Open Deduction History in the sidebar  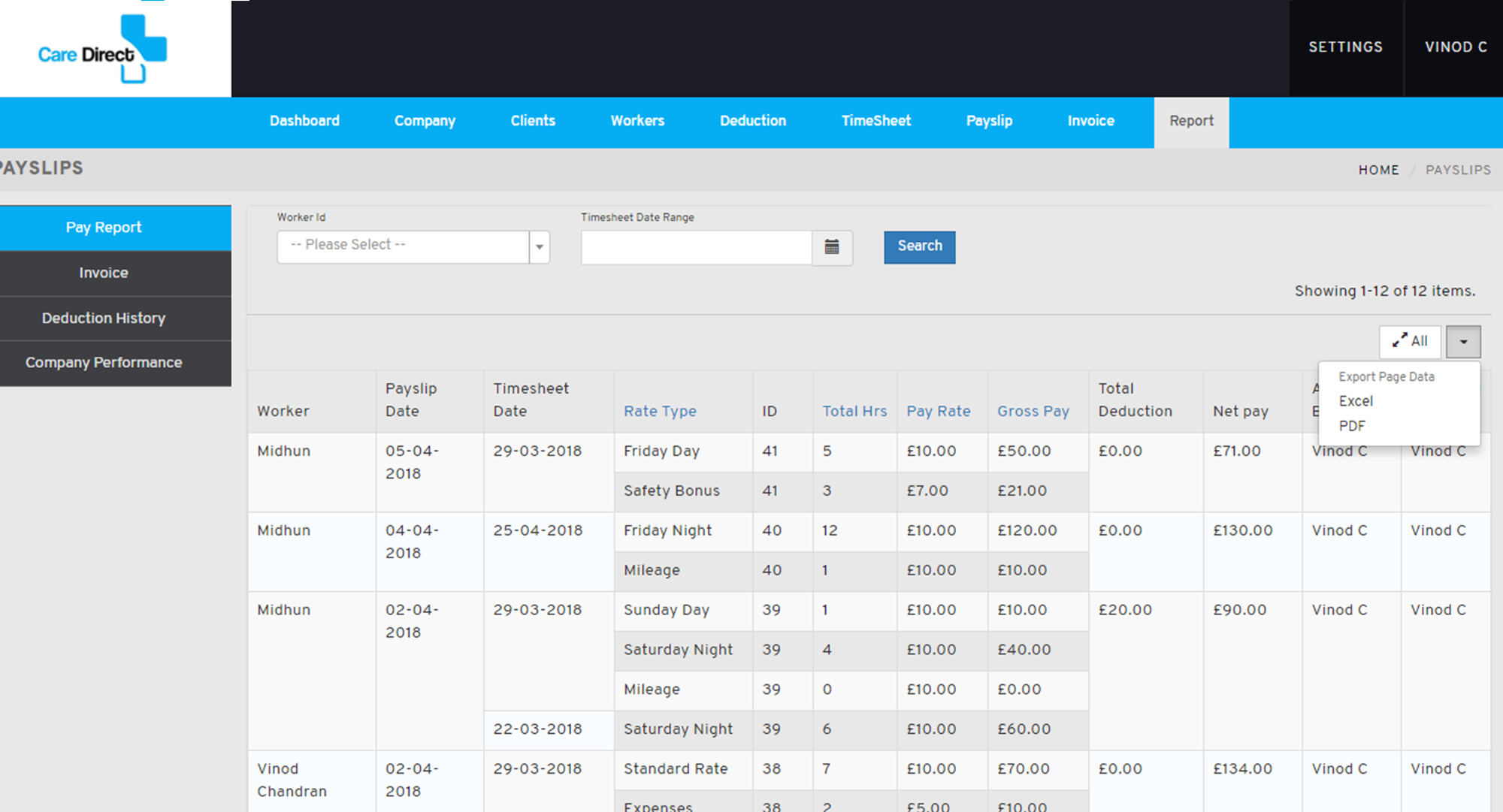click(x=116, y=318)
